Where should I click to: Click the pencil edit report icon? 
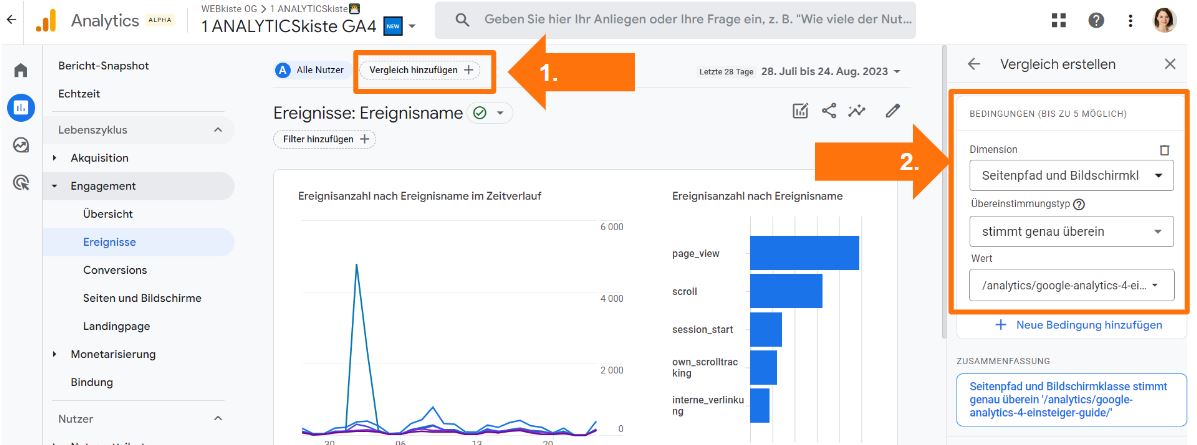coord(893,111)
